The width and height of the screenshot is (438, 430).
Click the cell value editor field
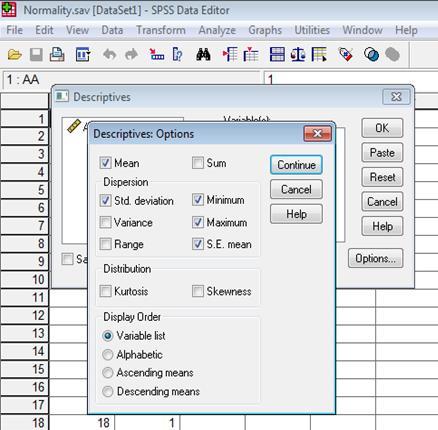pos(351,79)
